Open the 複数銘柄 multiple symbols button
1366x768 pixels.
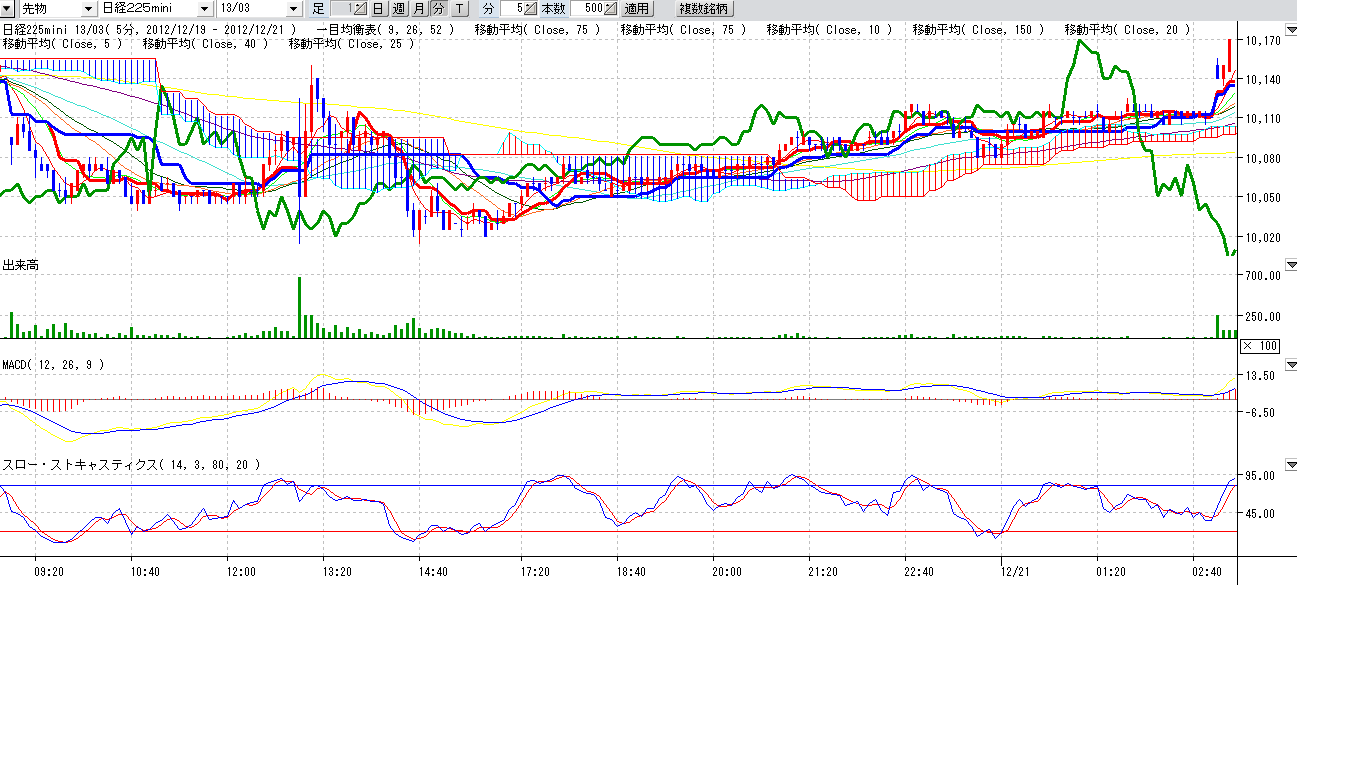(x=704, y=9)
